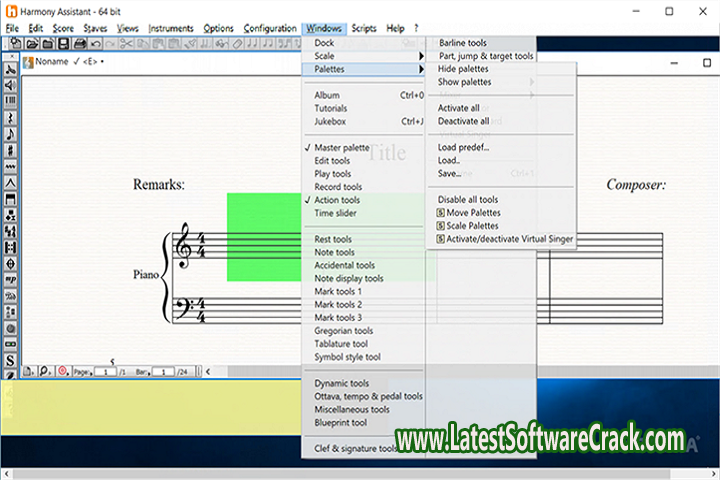Screen dimensions: 720x480
Task: Toggle the checked Master palette entry
Action: pyautogui.click(x=341, y=147)
